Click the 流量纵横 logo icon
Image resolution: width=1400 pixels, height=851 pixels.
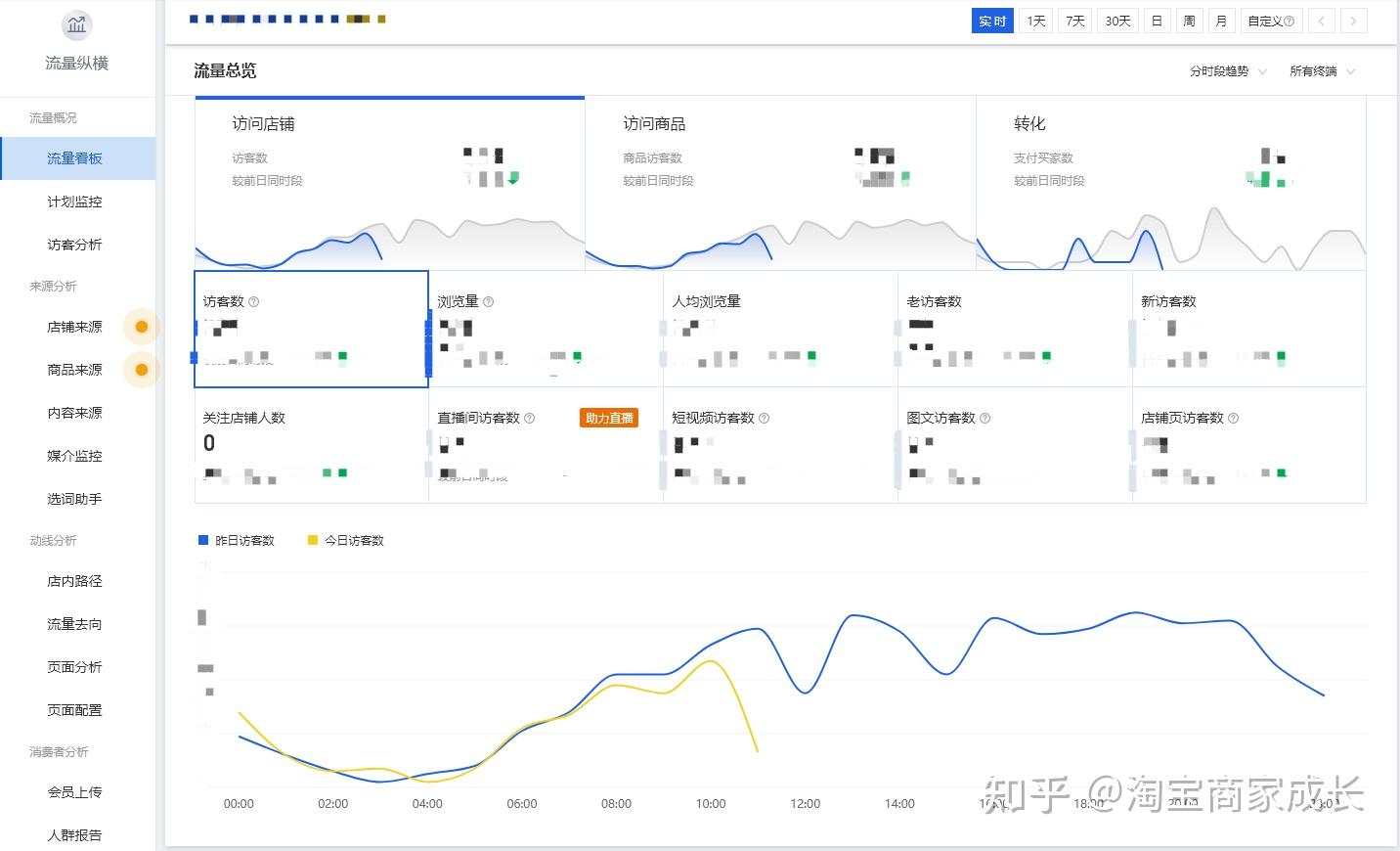(76, 24)
